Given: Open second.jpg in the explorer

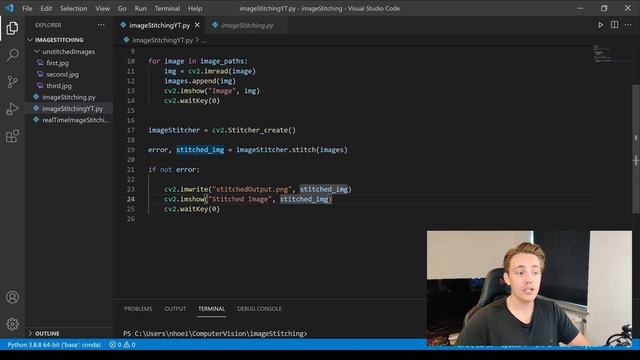Looking at the screenshot, I should [62, 74].
